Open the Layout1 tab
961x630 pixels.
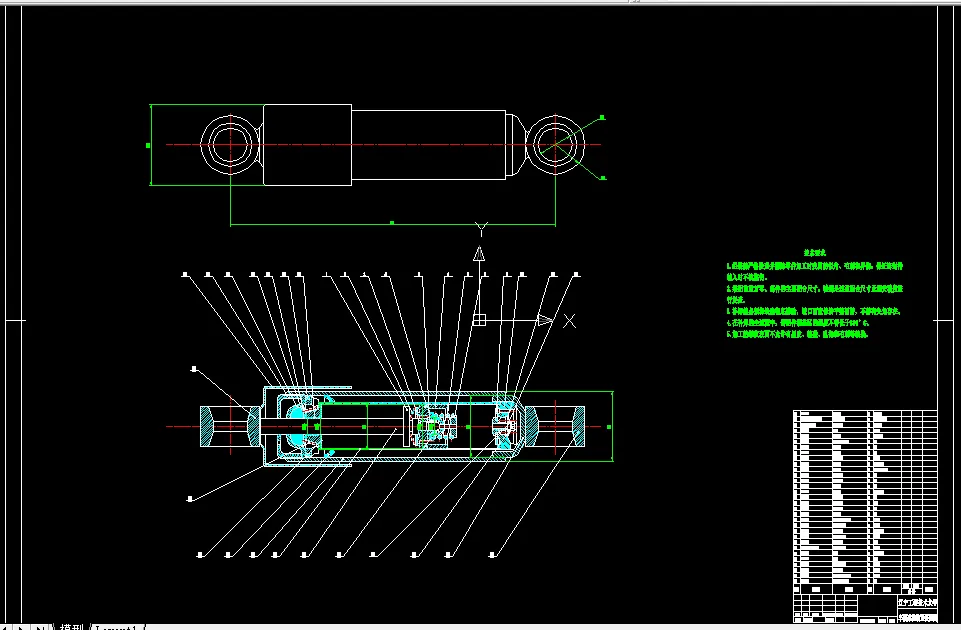(117, 627)
